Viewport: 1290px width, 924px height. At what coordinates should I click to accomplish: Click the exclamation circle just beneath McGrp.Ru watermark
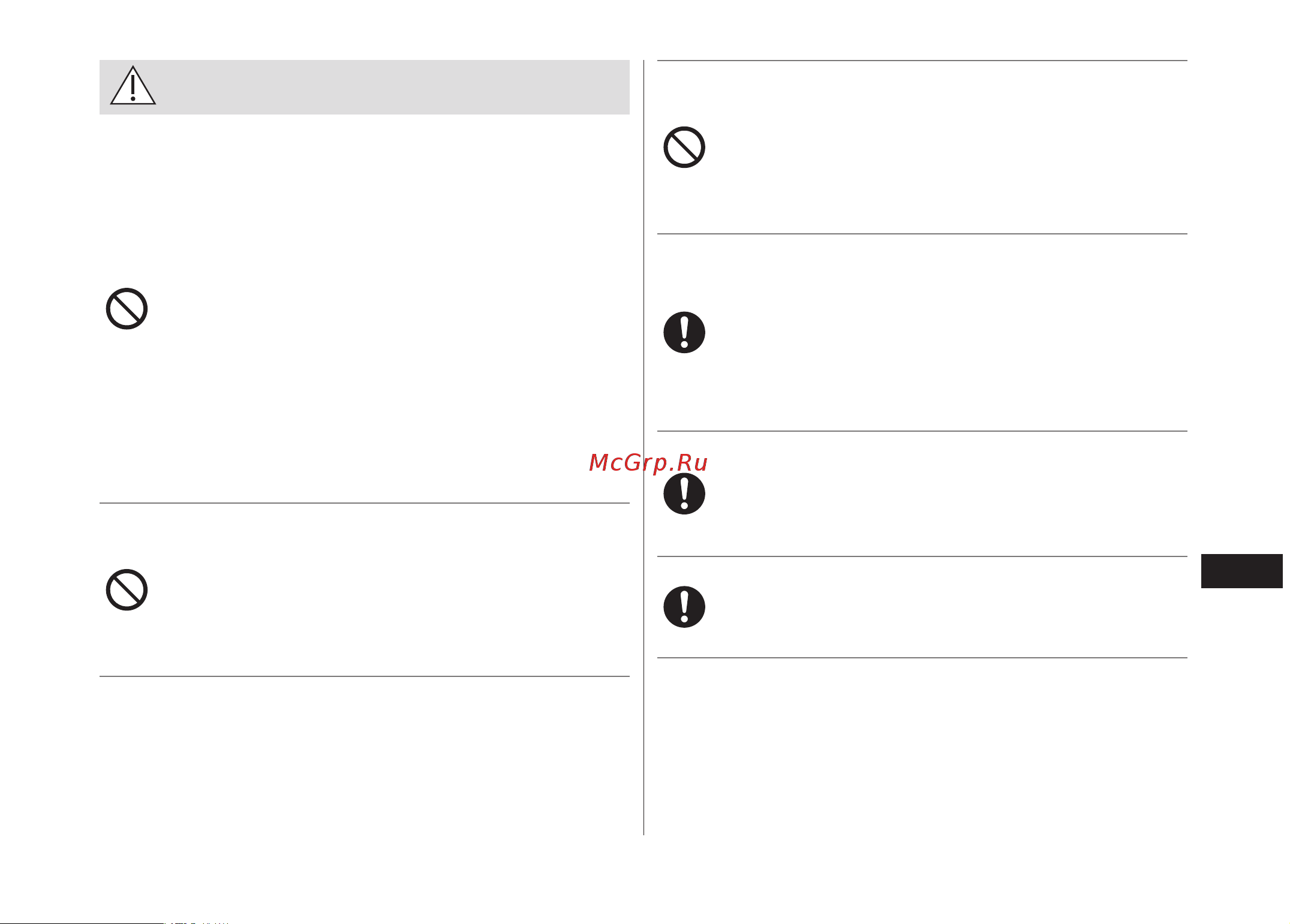click(684, 493)
